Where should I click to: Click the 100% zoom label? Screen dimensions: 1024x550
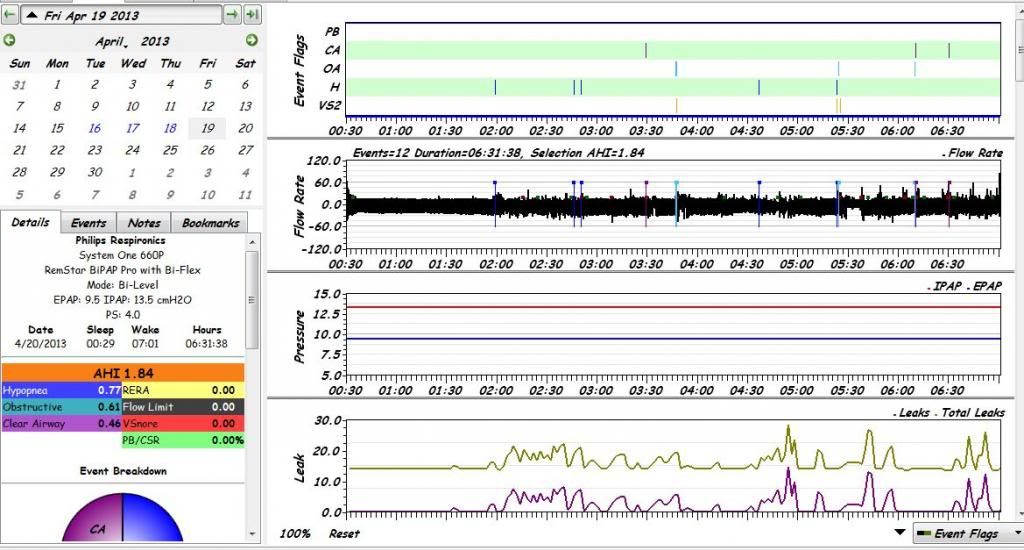[295, 534]
